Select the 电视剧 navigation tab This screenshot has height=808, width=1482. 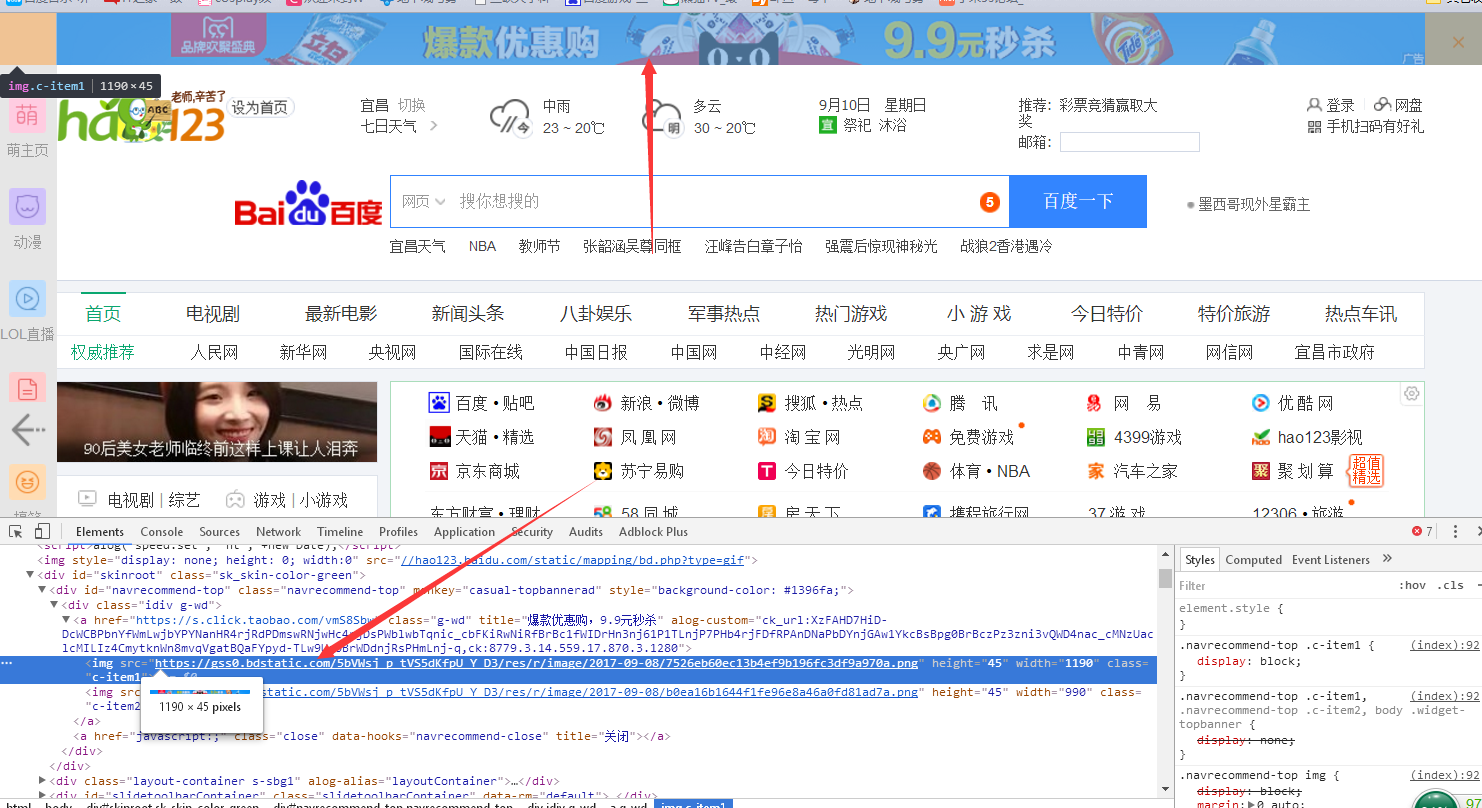coord(213,314)
